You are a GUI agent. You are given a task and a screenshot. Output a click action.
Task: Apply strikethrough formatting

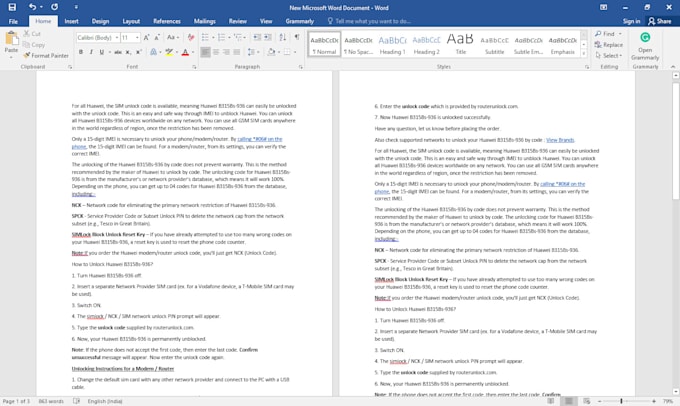click(x=118, y=52)
